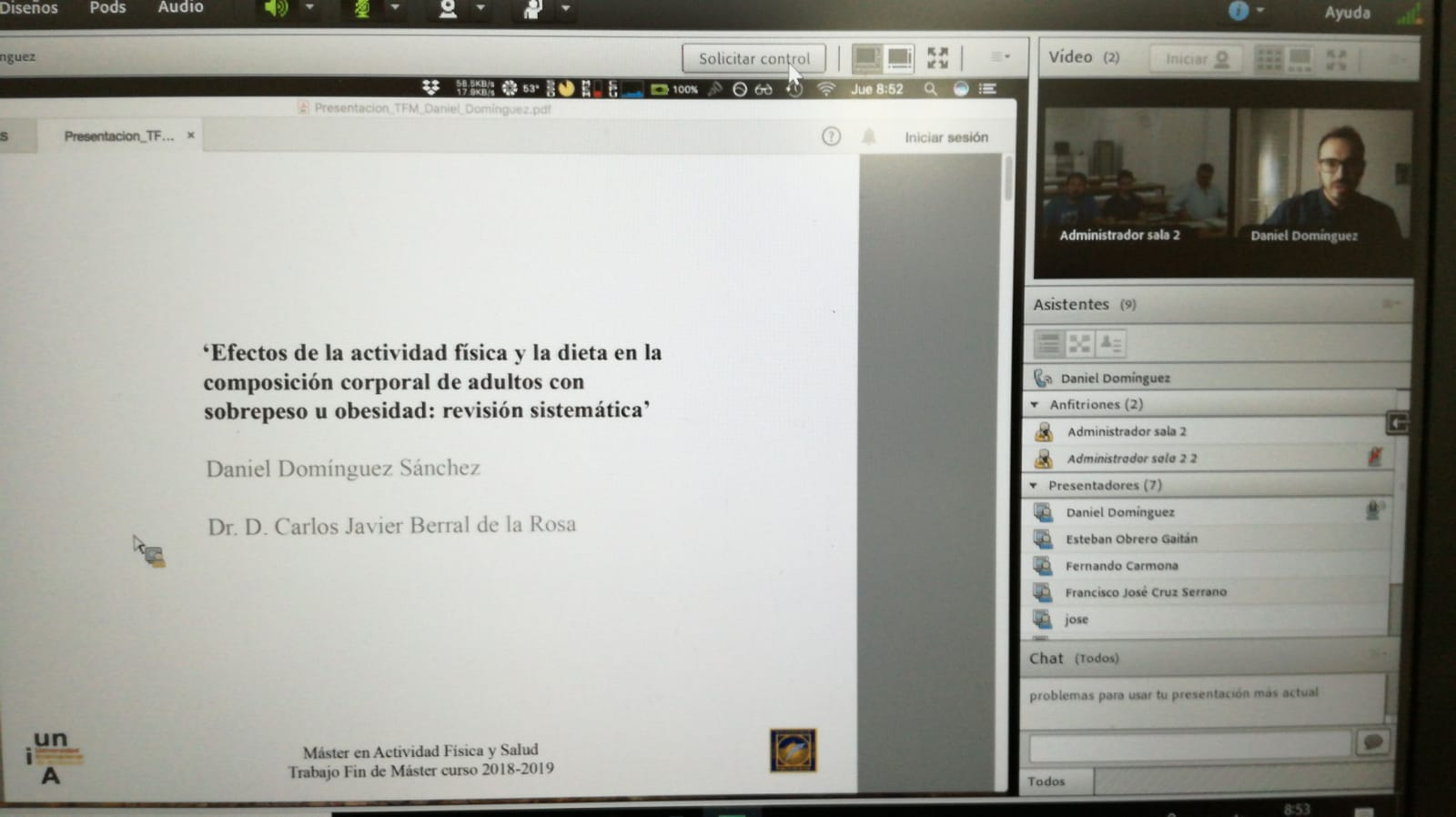Select Daniel Domínguez under Presentadores

(1208, 512)
